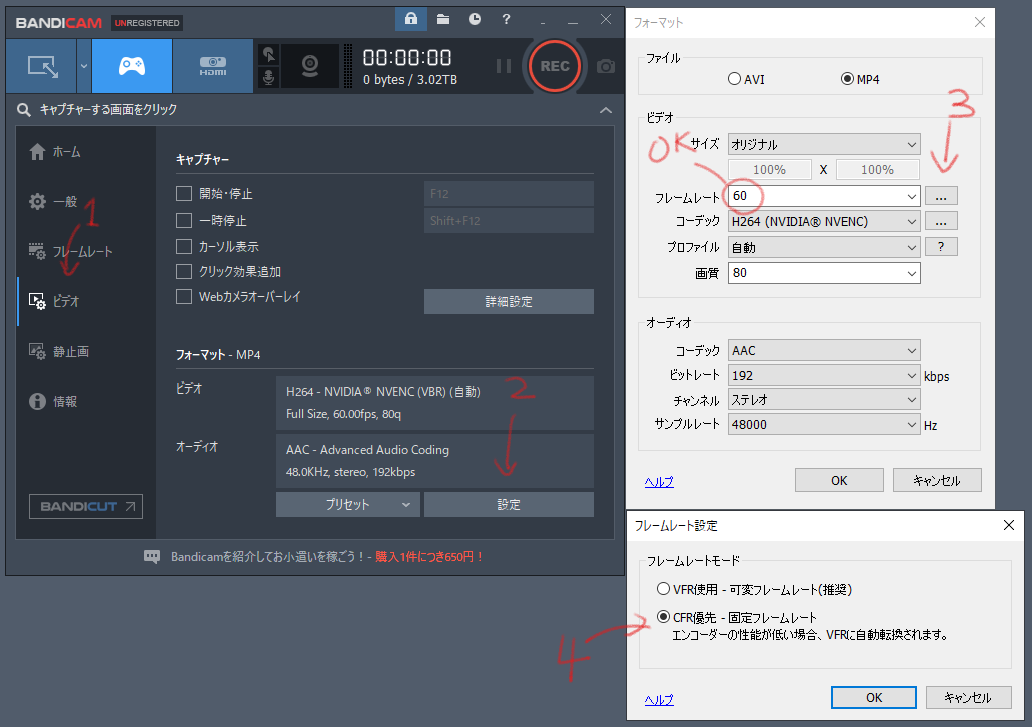Open recording mode dropdown arrow beside screen mode
The image size is (1032, 727).
tap(84, 66)
